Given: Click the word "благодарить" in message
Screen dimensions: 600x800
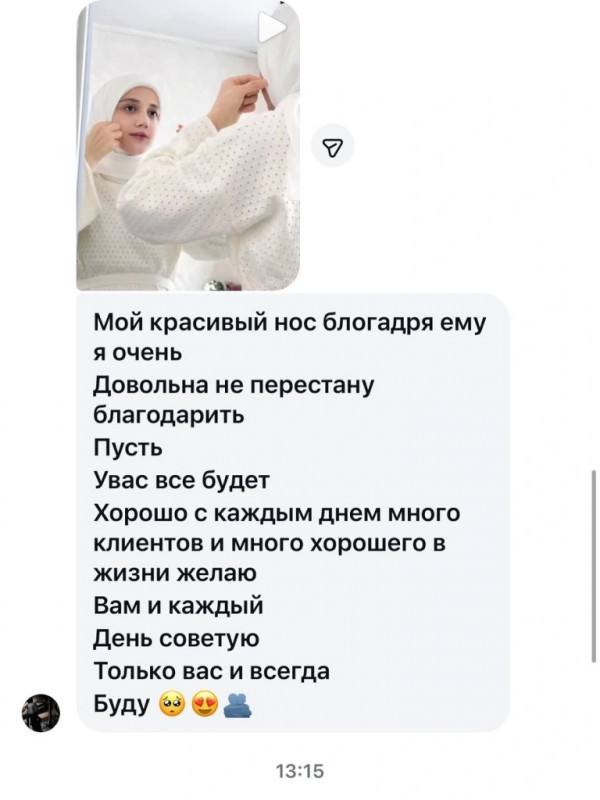Looking at the screenshot, I should 169,416.
